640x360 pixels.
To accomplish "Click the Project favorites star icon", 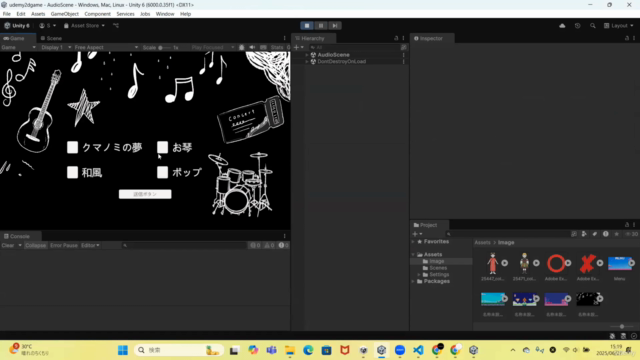I will [617, 234].
